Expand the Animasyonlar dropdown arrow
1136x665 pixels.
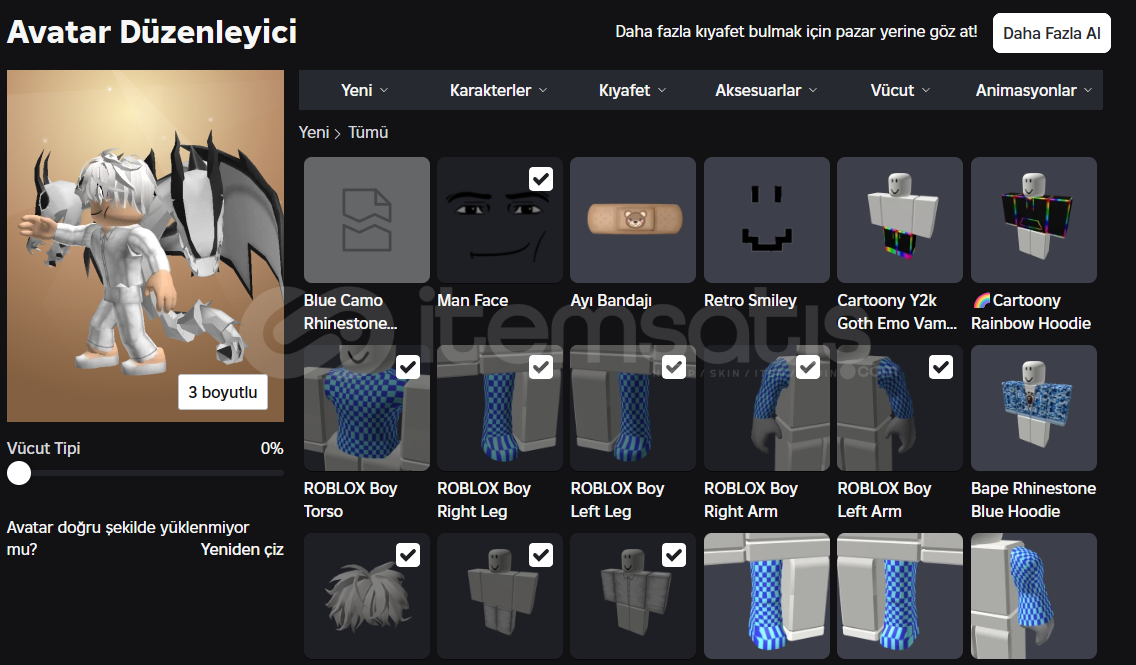point(1088,91)
